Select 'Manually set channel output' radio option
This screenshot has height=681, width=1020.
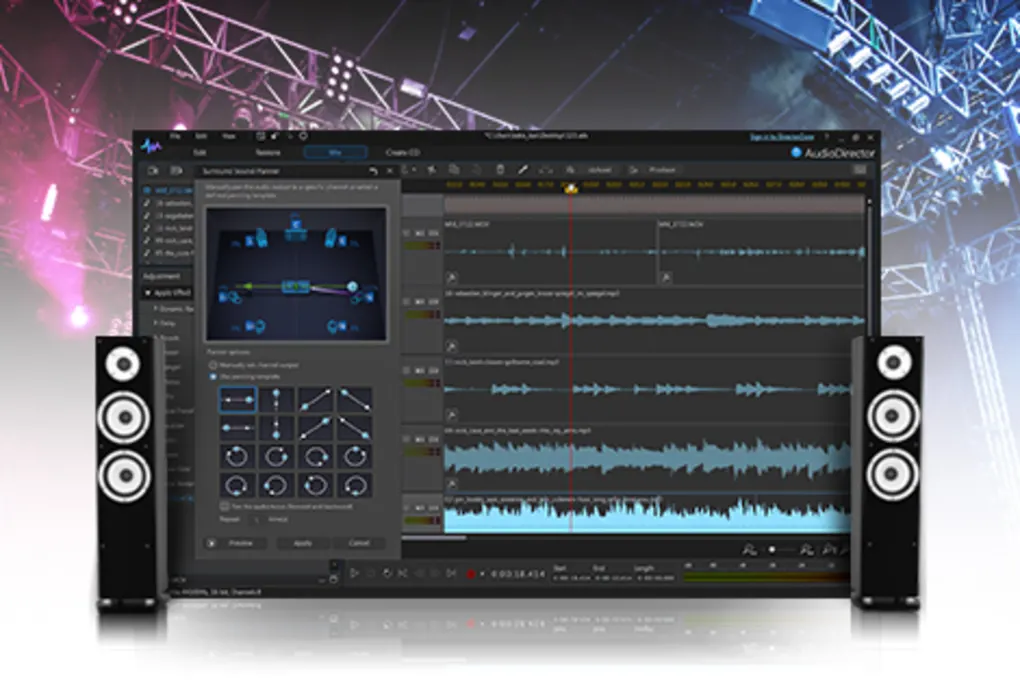[x=213, y=366]
